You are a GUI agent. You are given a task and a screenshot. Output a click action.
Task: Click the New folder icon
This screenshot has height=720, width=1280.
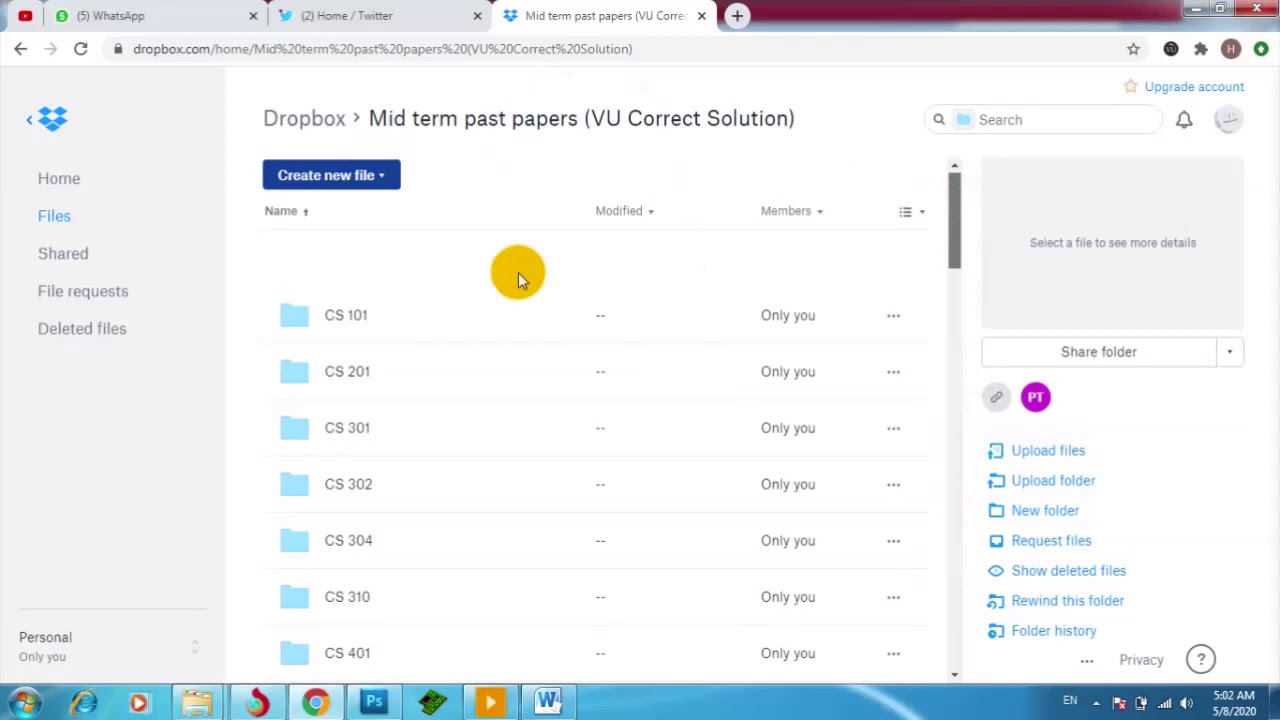[x=995, y=511]
